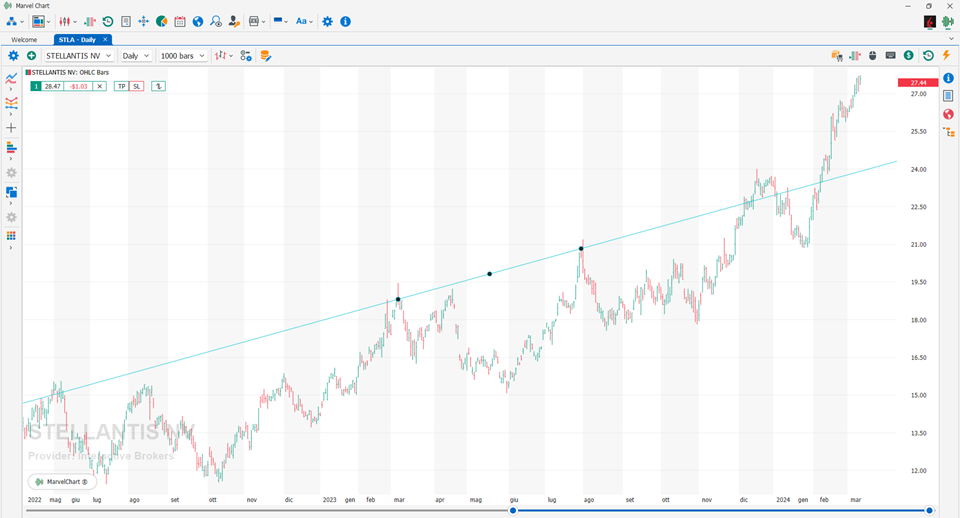Click the orange shopping cart icon in the chart toolbar
Image resolution: width=960 pixels, height=518 pixels.
[x=837, y=56]
